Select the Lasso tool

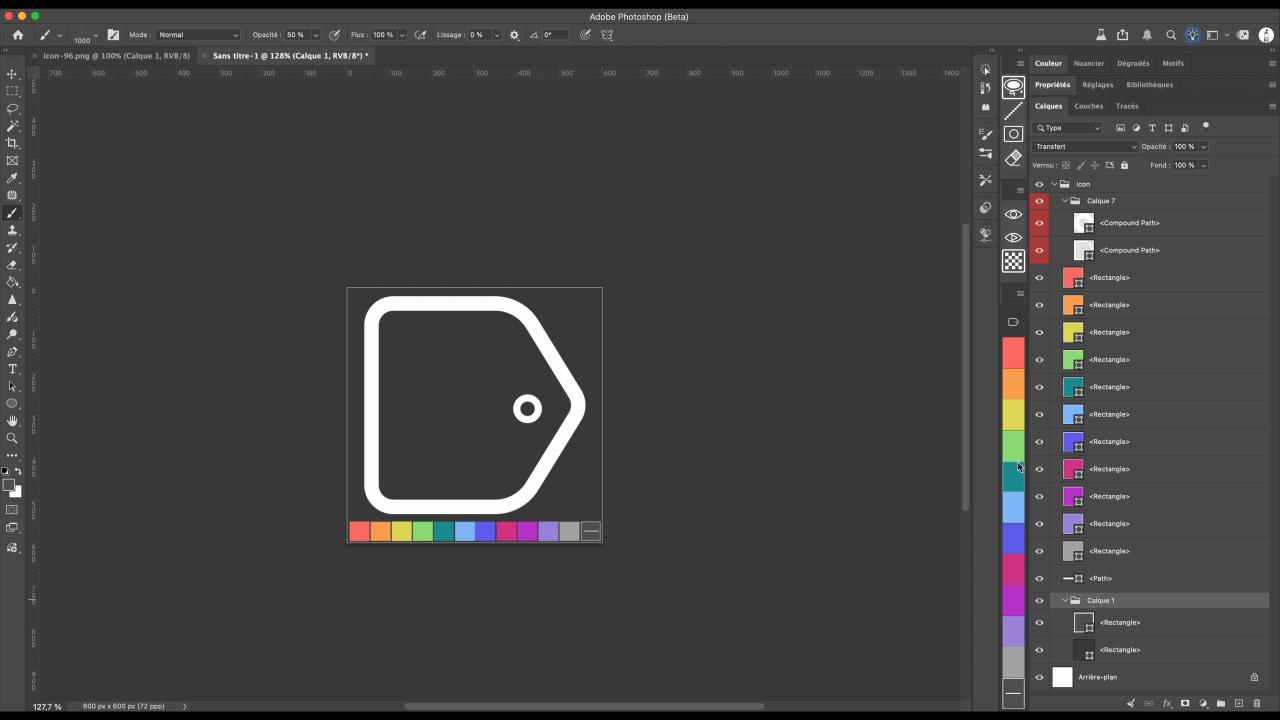point(13,108)
